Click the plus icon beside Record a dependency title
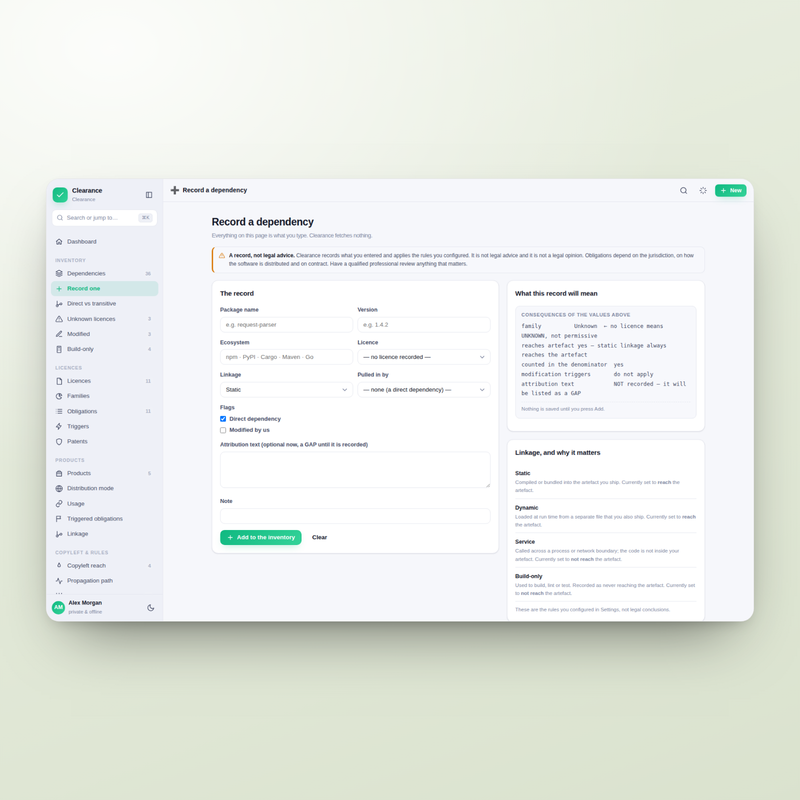 (x=175, y=190)
